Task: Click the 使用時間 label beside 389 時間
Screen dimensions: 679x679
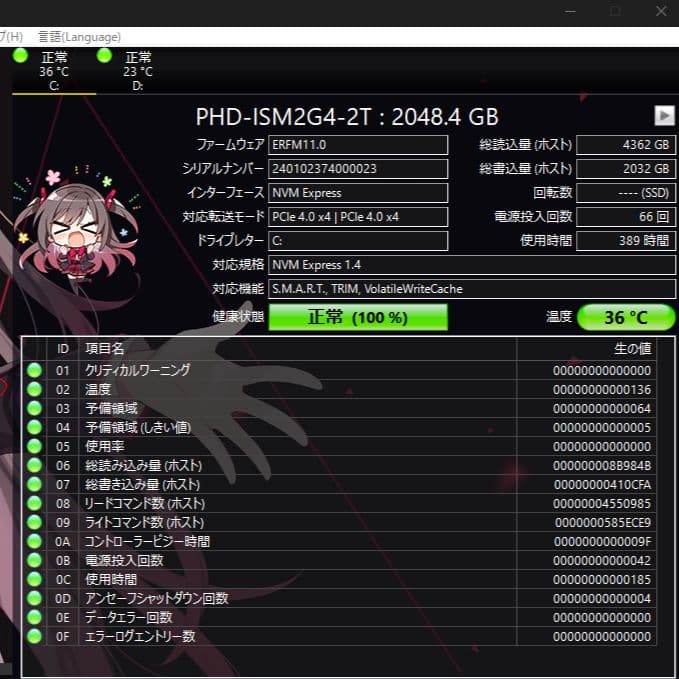Action: coord(546,241)
